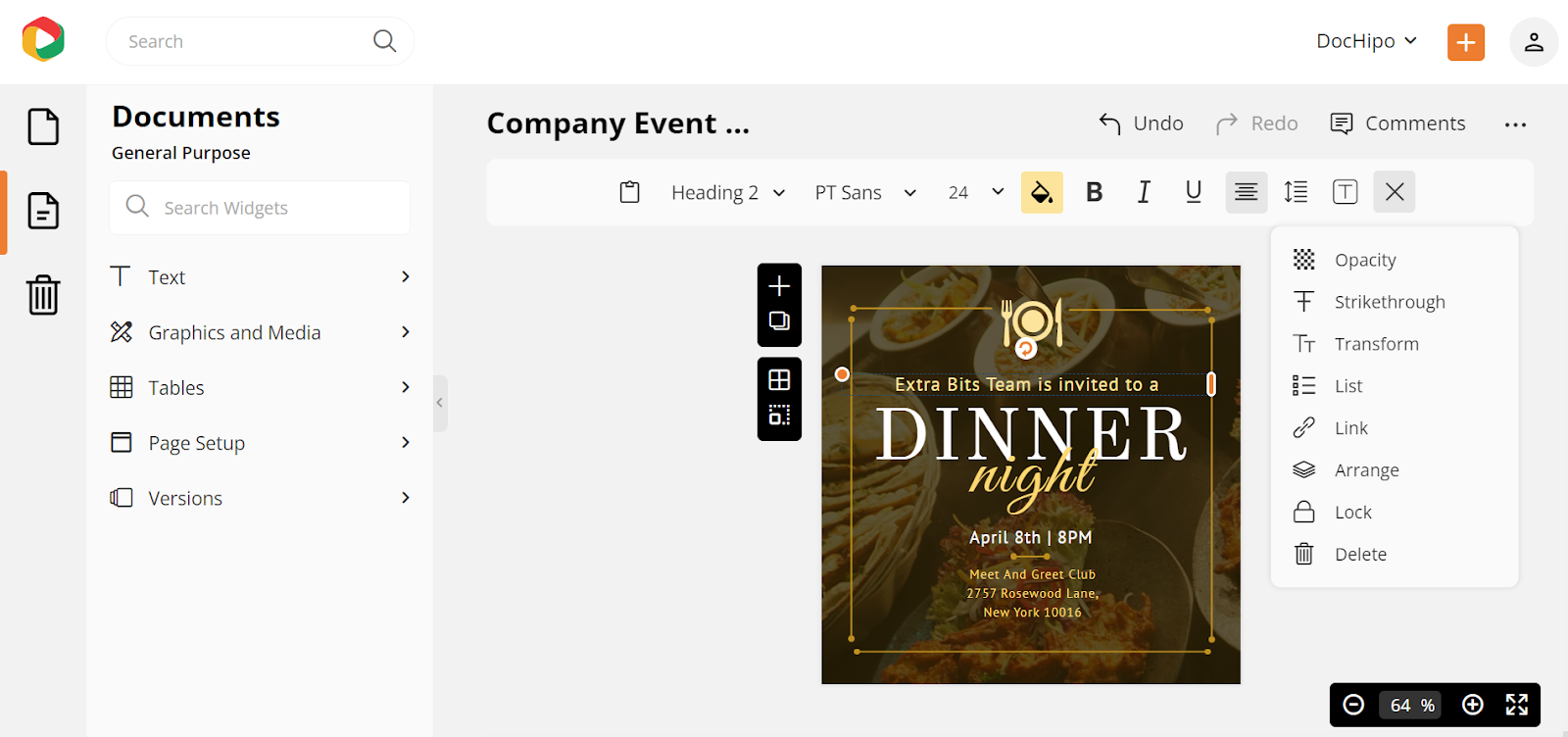Open the three-dot more menu
The height and width of the screenshot is (737, 1568).
coord(1515,124)
